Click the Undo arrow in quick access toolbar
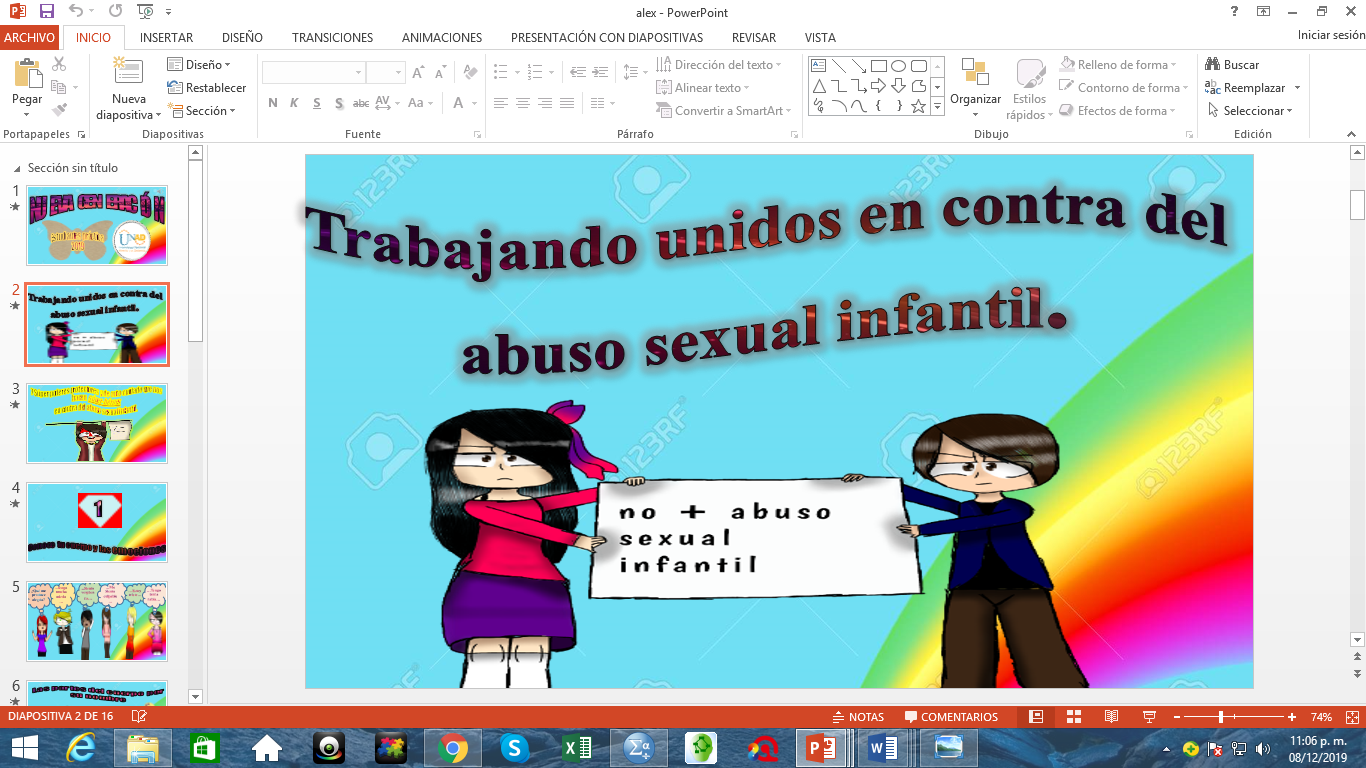1366x768 pixels. [77, 12]
